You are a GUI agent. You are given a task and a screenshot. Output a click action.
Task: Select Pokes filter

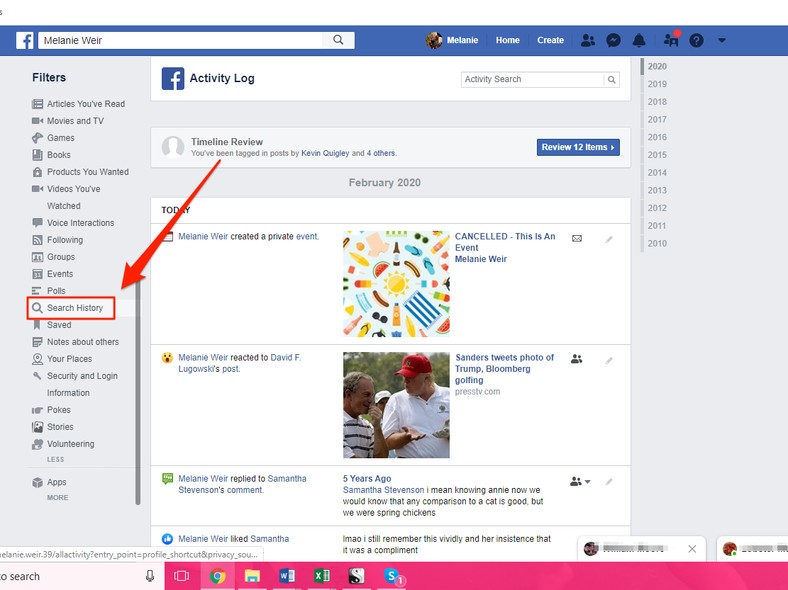point(51,410)
